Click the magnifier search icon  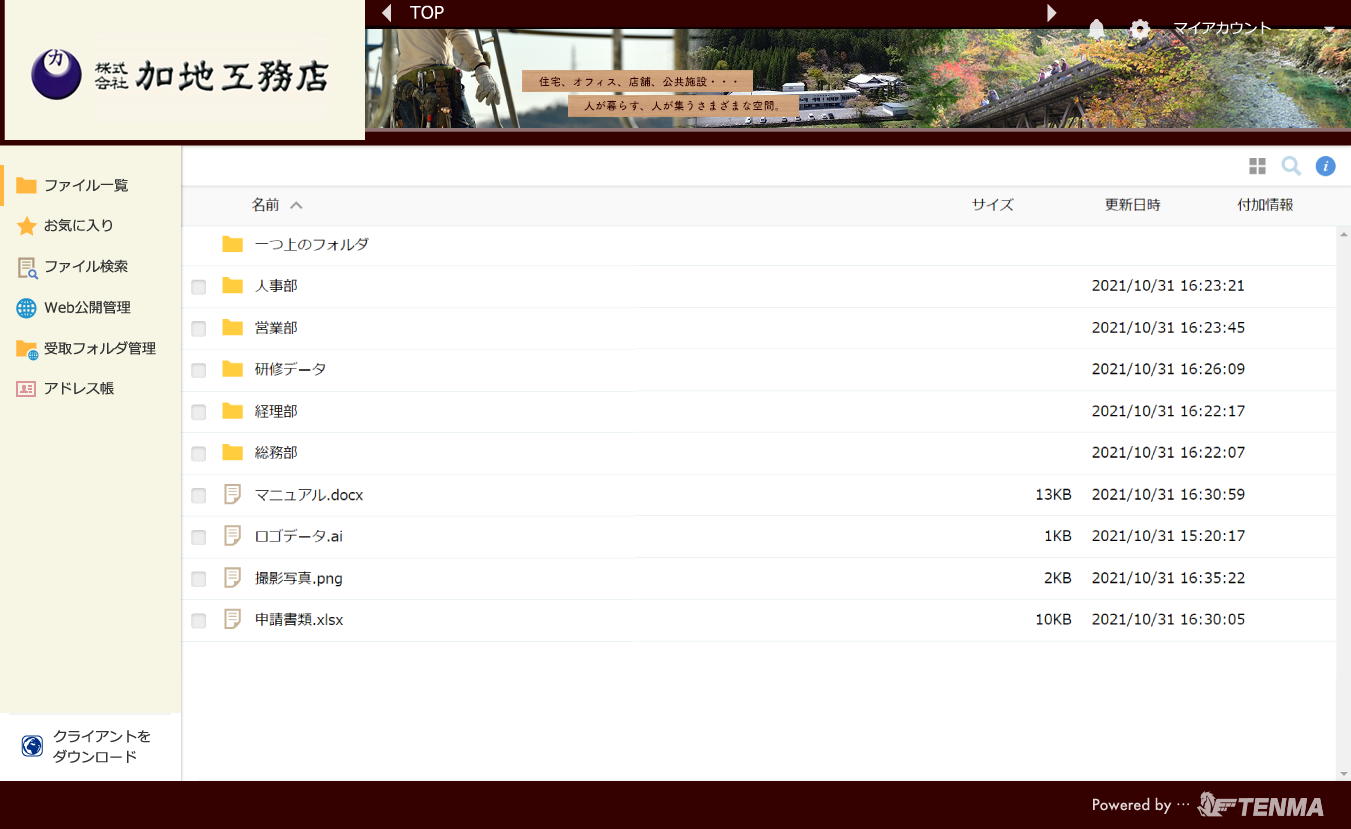pyautogui.click(x=1291, y=166)
